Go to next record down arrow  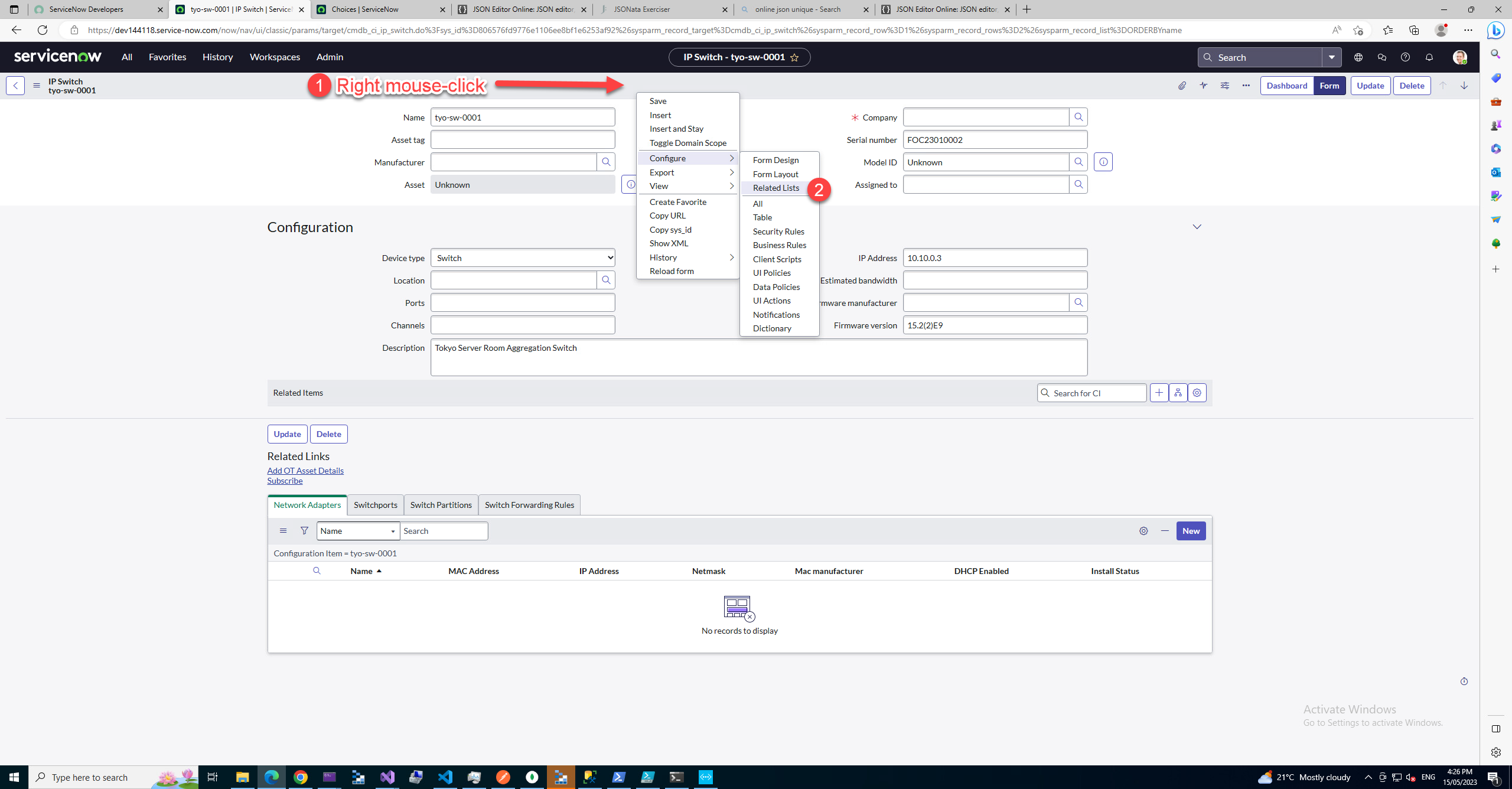(1464, 86)
